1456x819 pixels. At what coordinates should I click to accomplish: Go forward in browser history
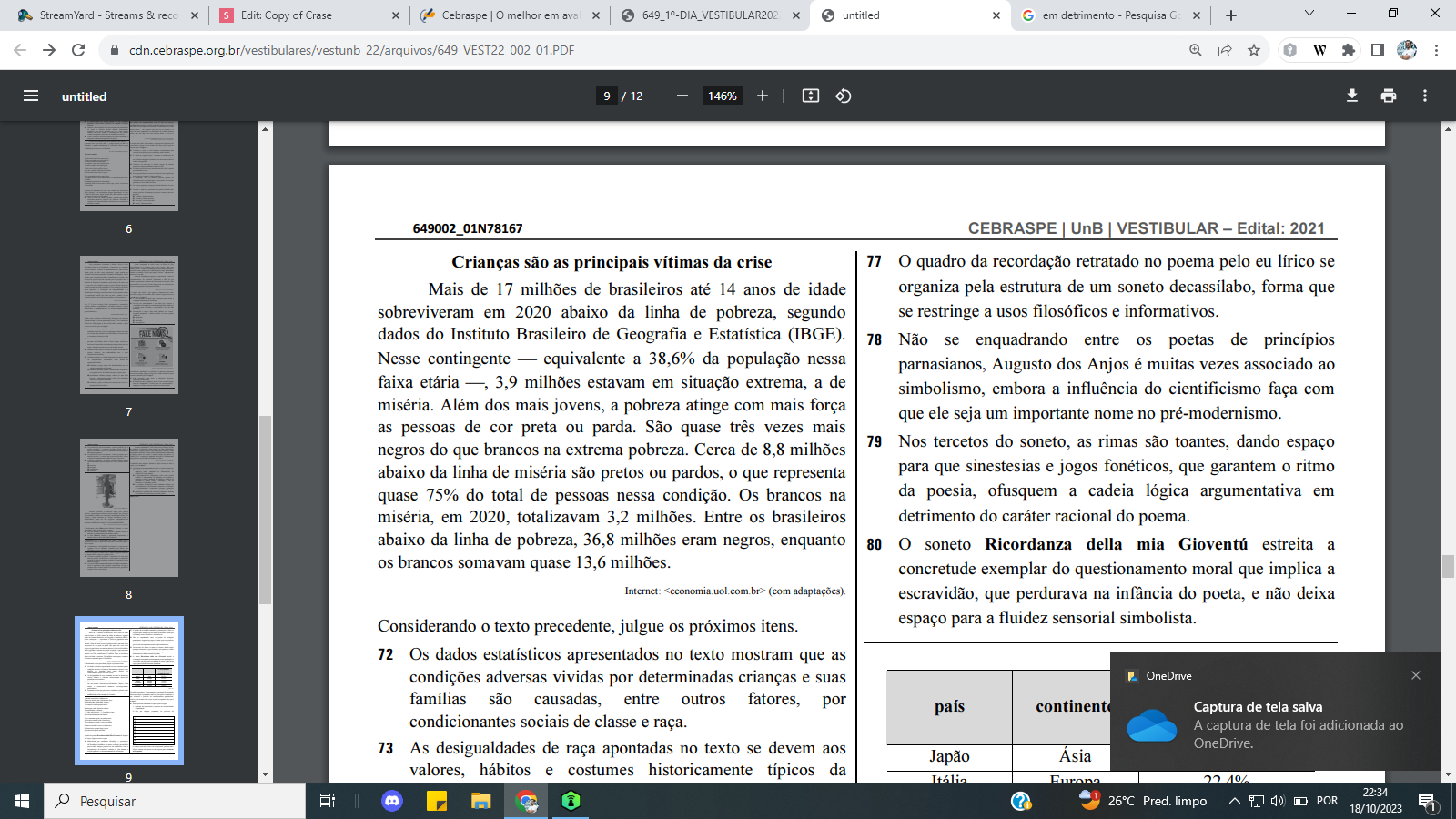pos(49,50)
